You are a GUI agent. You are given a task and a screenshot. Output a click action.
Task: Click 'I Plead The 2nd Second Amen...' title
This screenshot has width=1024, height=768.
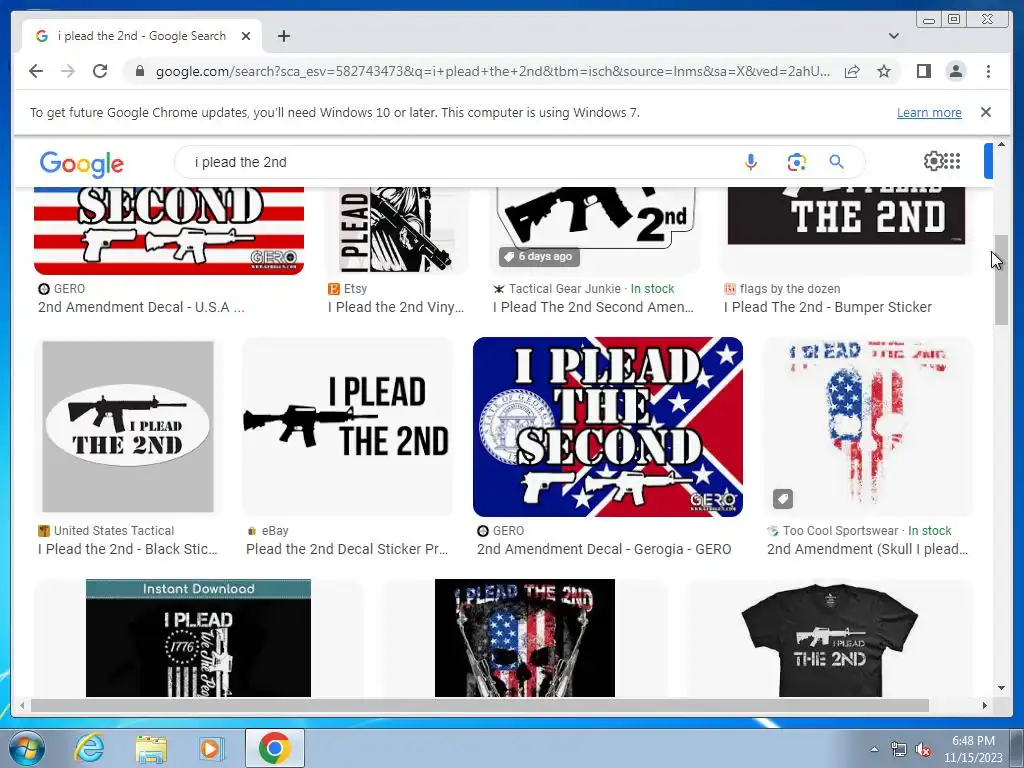[x=593, y=307]
